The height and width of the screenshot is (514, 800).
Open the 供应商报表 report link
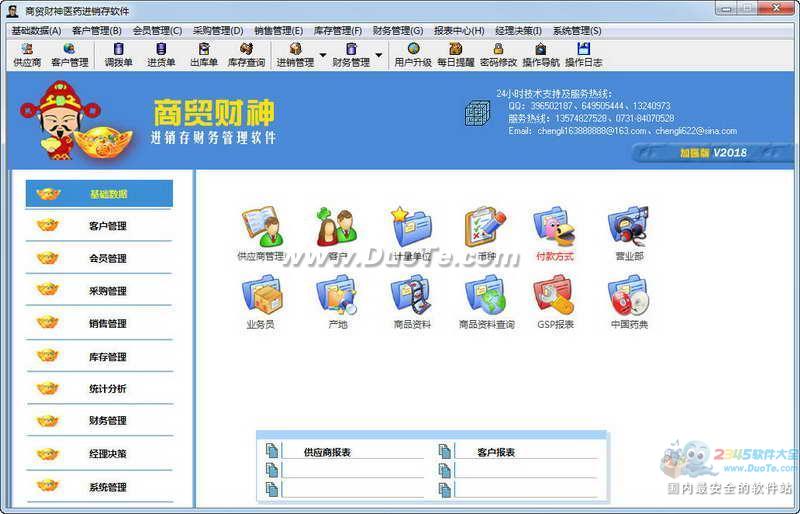click(327, 452)
